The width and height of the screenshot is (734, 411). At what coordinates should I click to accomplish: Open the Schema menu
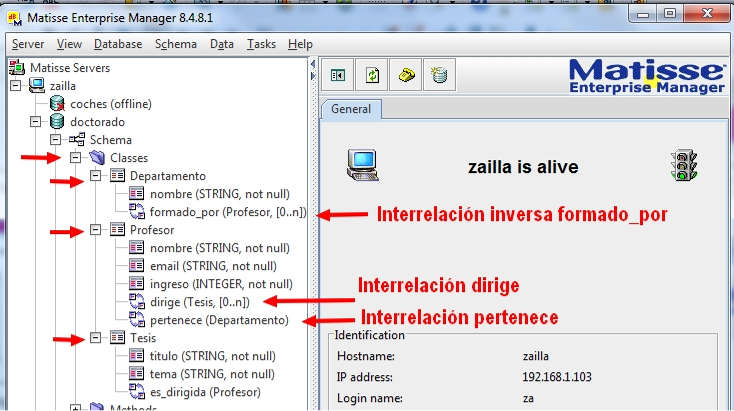(176, 44)
